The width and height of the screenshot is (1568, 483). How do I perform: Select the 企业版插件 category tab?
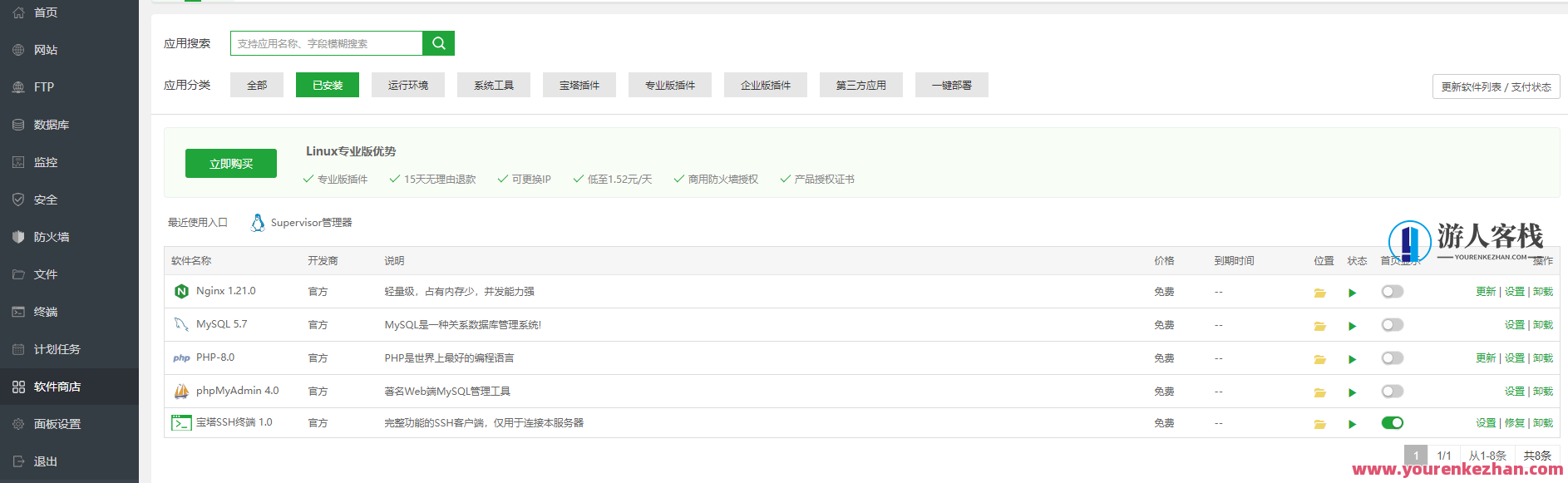(766, 85)
